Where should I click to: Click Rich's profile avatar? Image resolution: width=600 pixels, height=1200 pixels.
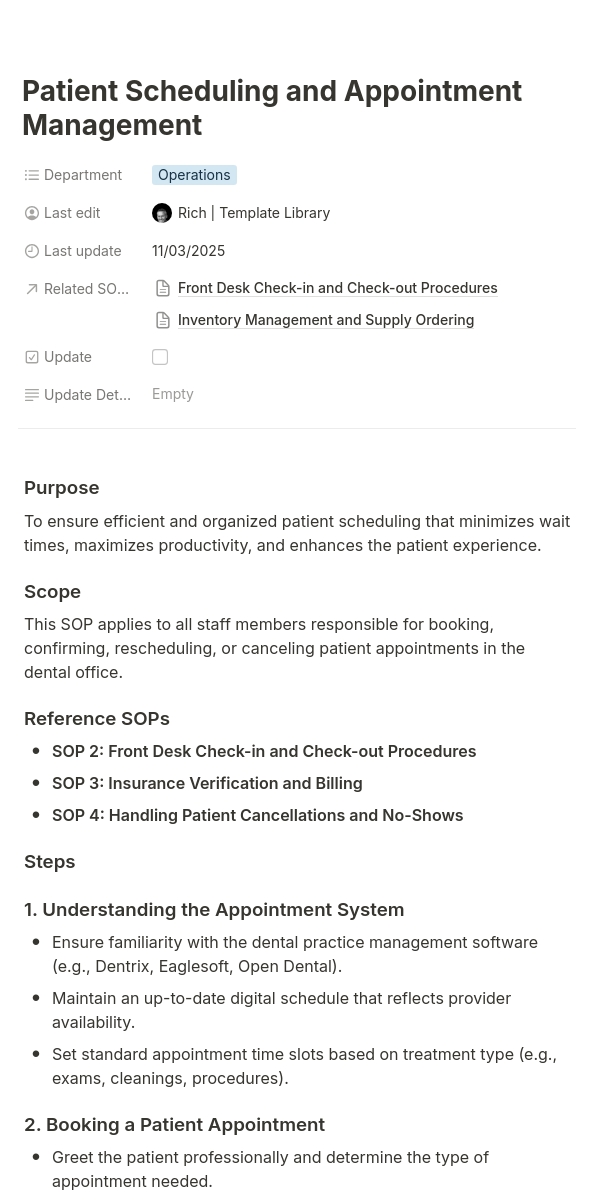tap(162, 213)
